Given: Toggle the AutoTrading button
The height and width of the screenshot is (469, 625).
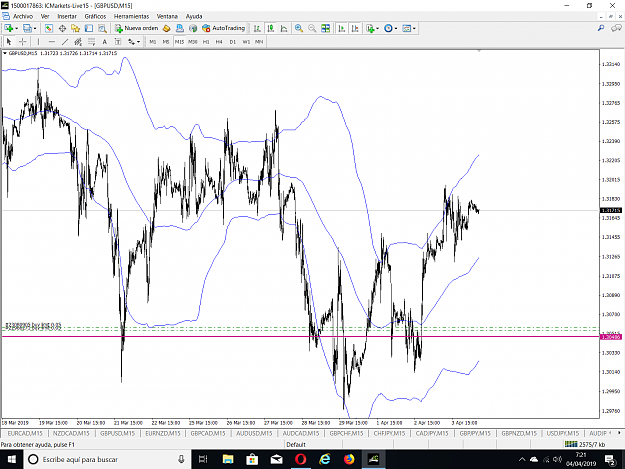Looking at the screenshot, I should (224, 28).
